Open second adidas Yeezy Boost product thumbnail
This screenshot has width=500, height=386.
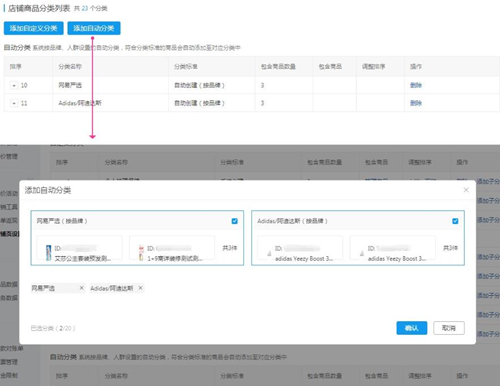pos(362,254)
